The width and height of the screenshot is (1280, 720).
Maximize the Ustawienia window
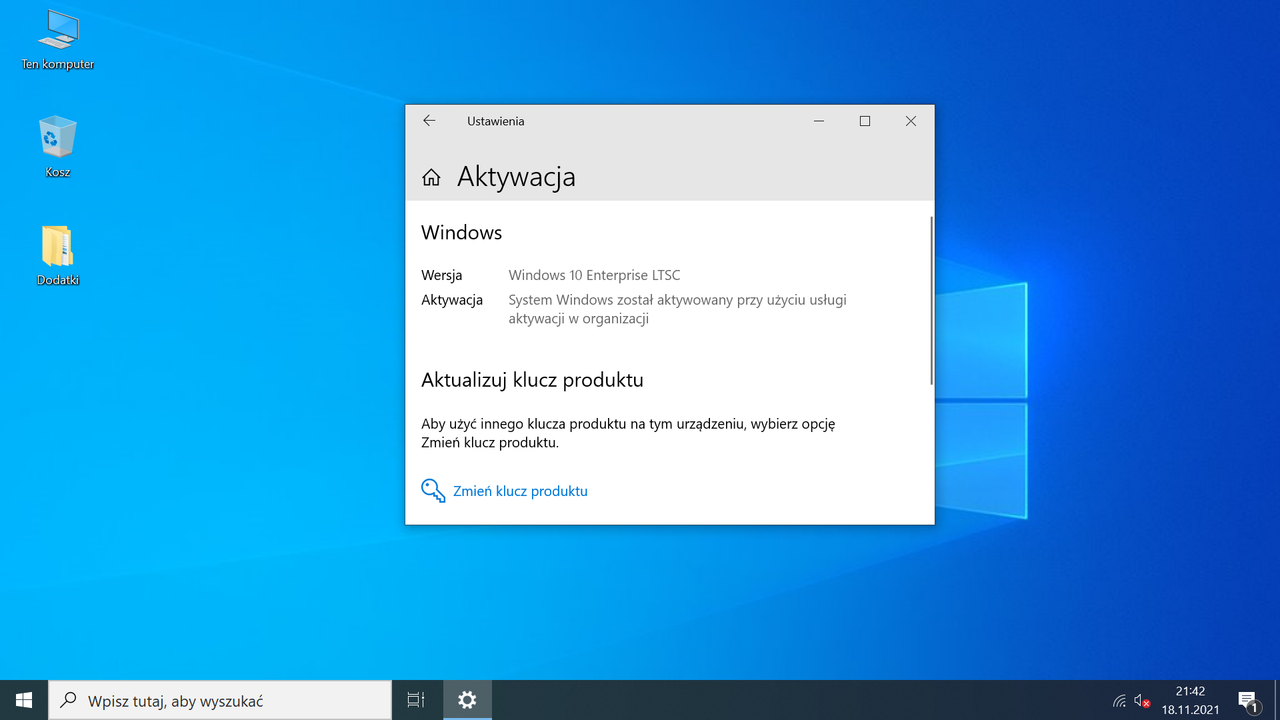pyautogui.click(x=865, y=121)
